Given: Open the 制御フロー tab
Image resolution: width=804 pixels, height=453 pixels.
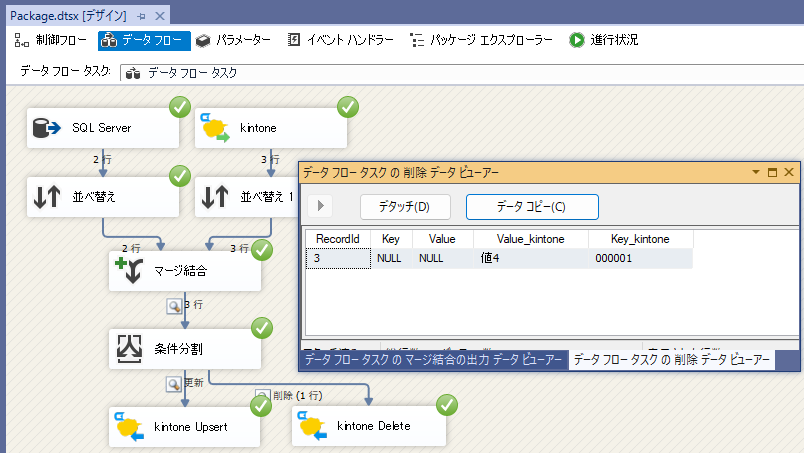Looking at the screenshot, I should 50,40.
